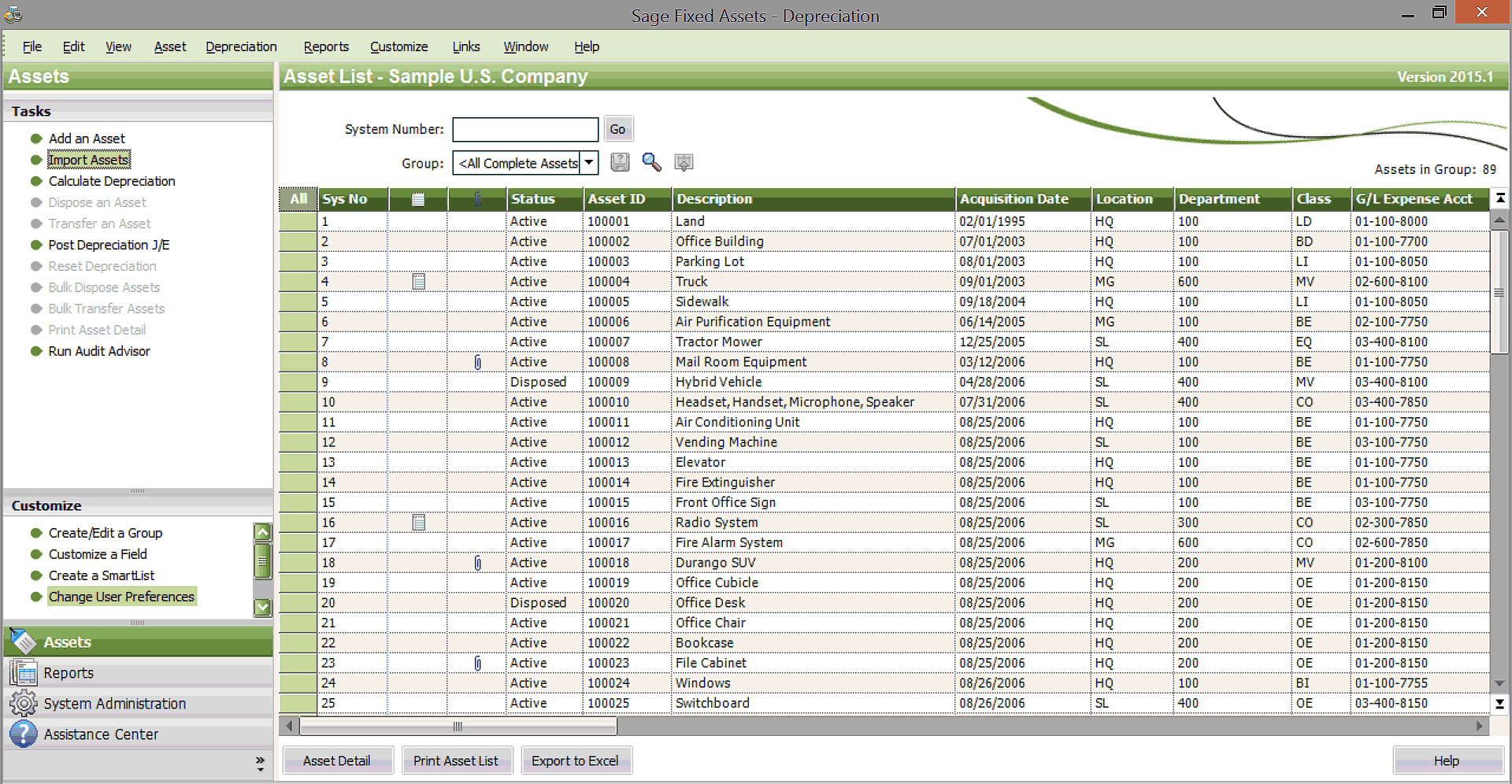Click Add an Asset task link
Image resolution: width=1512 pixels, height=784 pixels.
pyautogui.click(x=87, y=139)
